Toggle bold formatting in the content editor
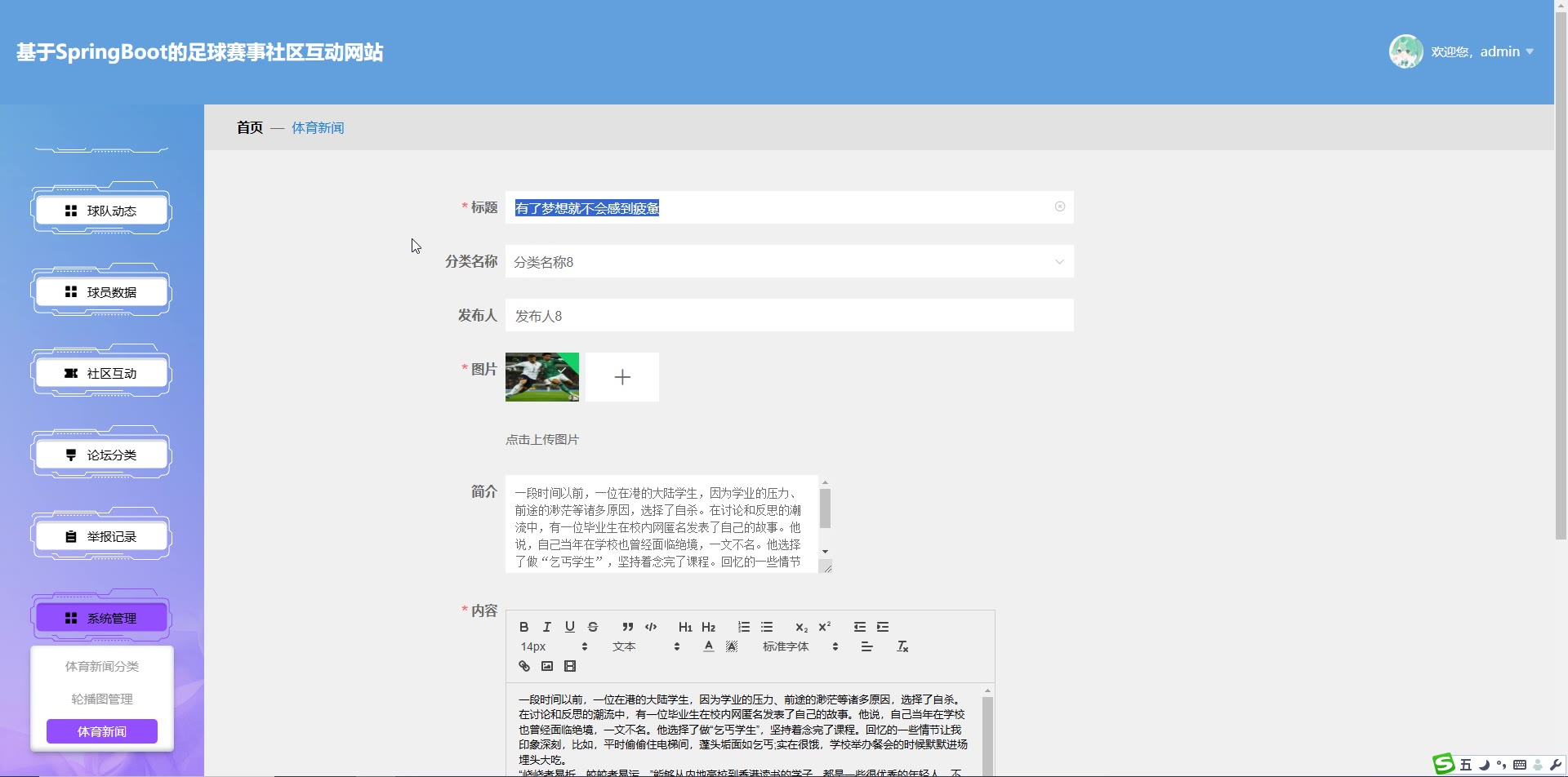This screenshot has height=777, width=1568. click(523, 627)
